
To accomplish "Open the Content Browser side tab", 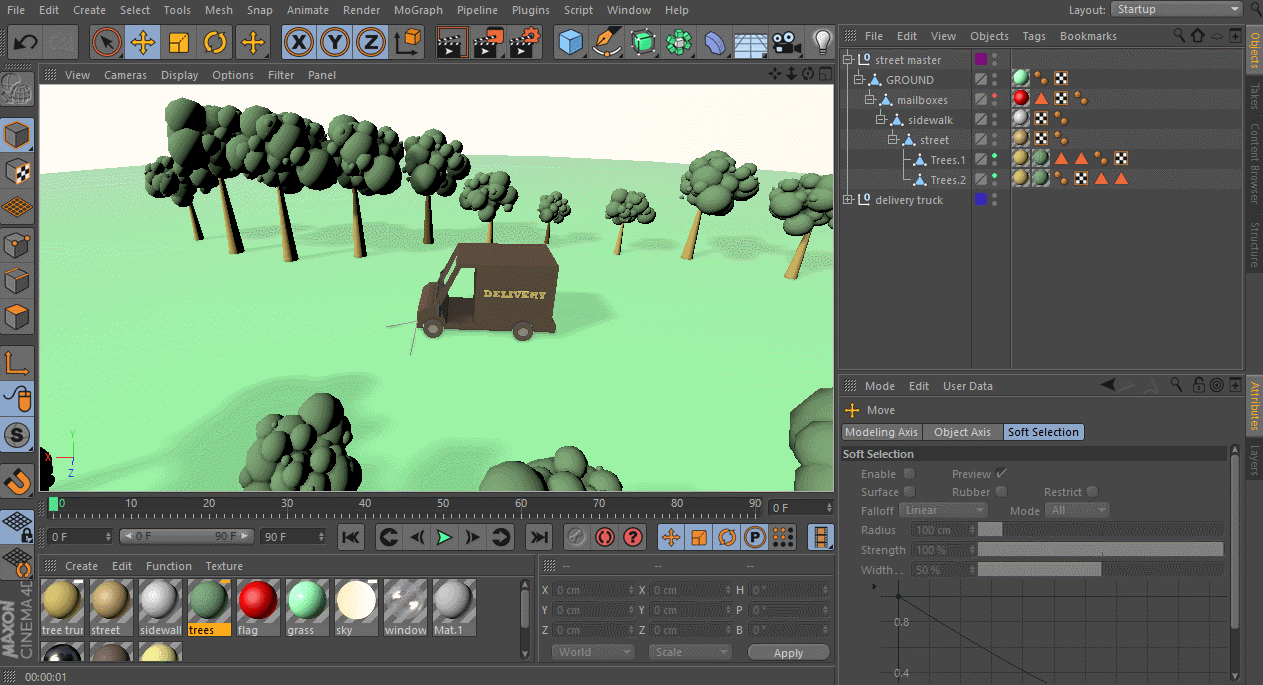I will (x=1254, y=164).
